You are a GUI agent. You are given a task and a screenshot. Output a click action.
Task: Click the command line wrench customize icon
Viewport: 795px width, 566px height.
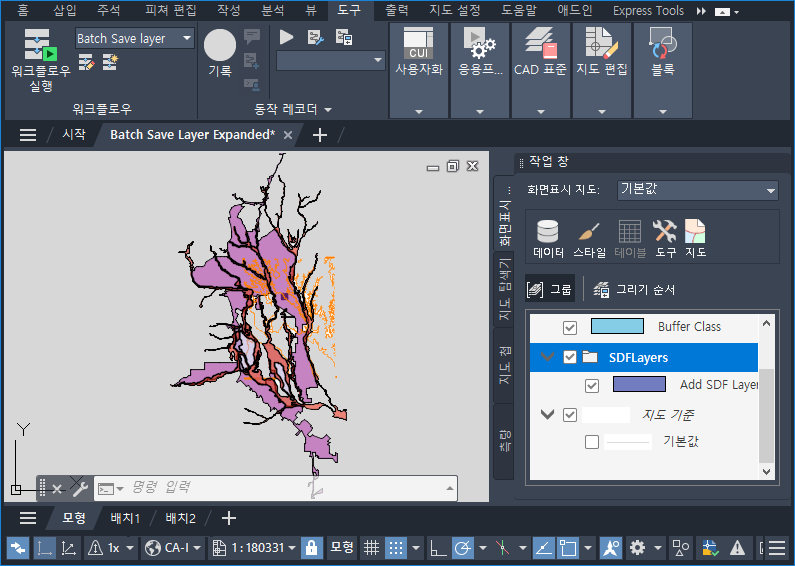[80, 489]
